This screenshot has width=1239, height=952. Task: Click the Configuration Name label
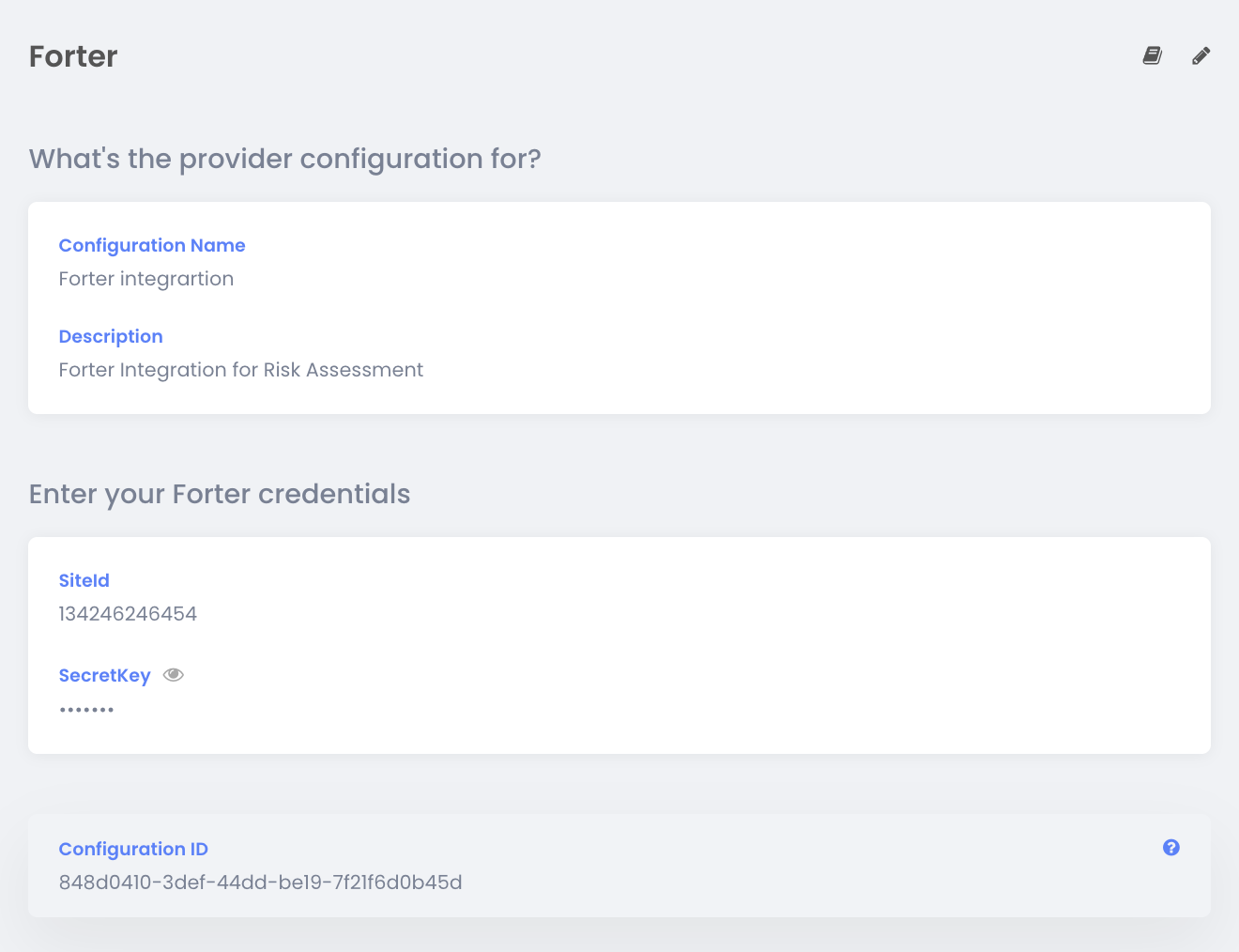click(x=152, y=245)
